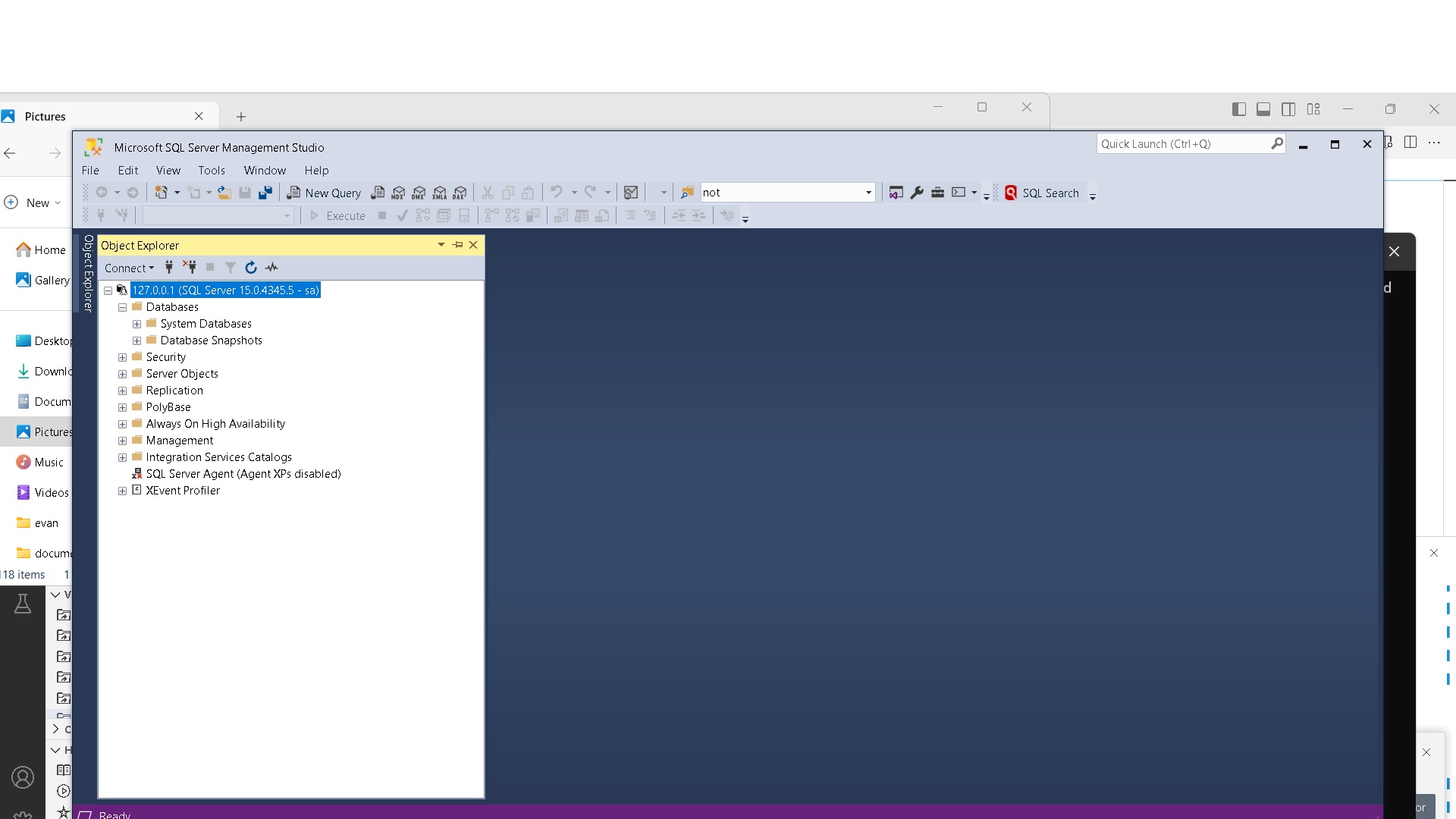Screen dimensions: 1456x819
Task: Click the XMLA query icon
Action: click(x=439, y=193)
